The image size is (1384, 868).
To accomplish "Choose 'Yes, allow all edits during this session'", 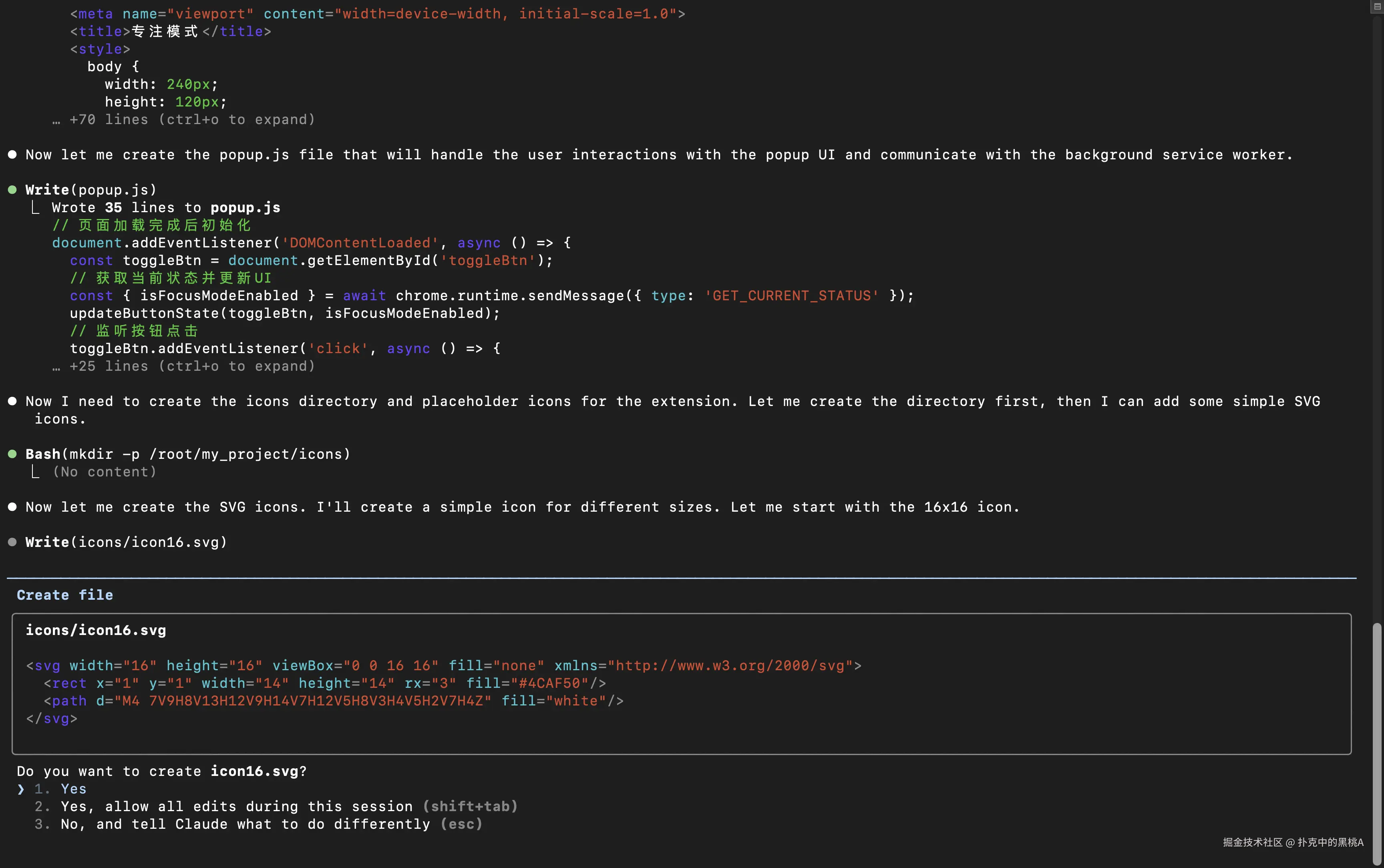I will [237, 807].
